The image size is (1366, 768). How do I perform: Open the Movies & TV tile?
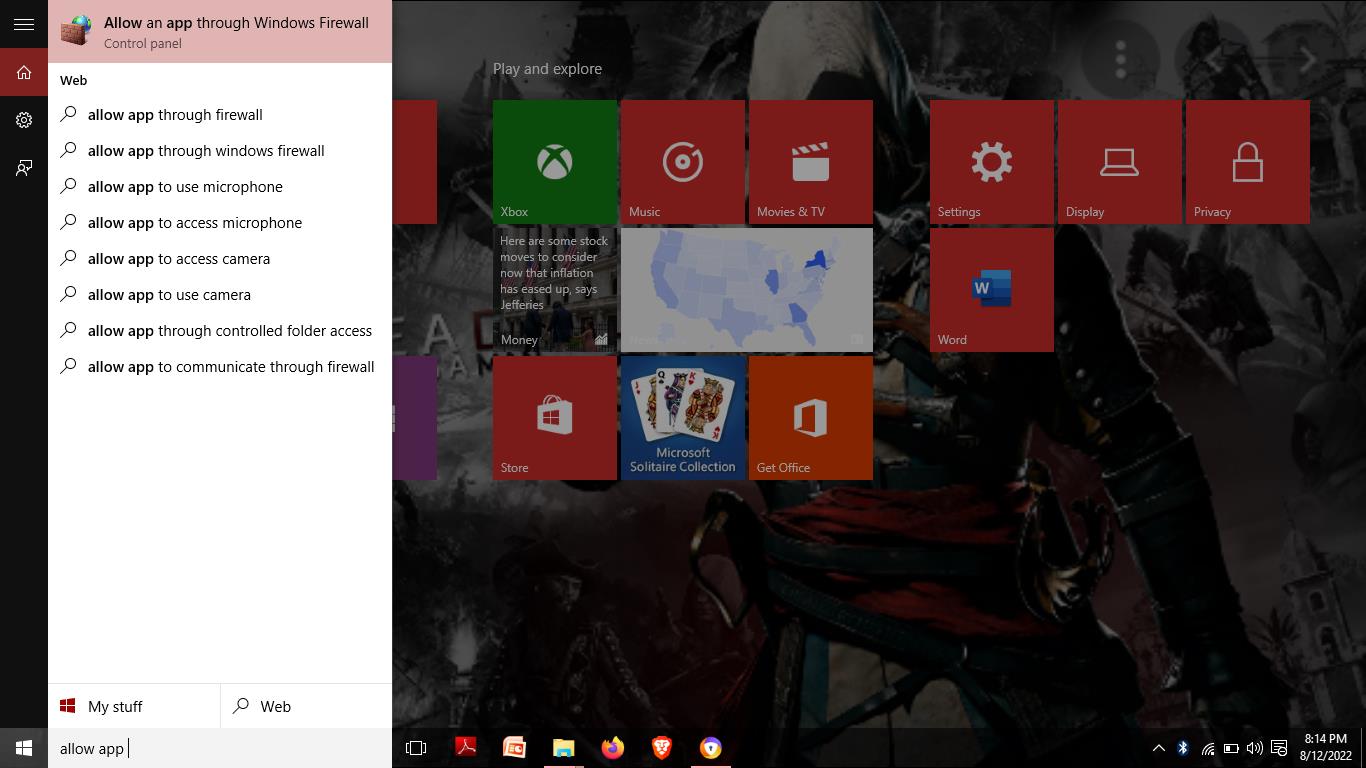click(811, 162)
